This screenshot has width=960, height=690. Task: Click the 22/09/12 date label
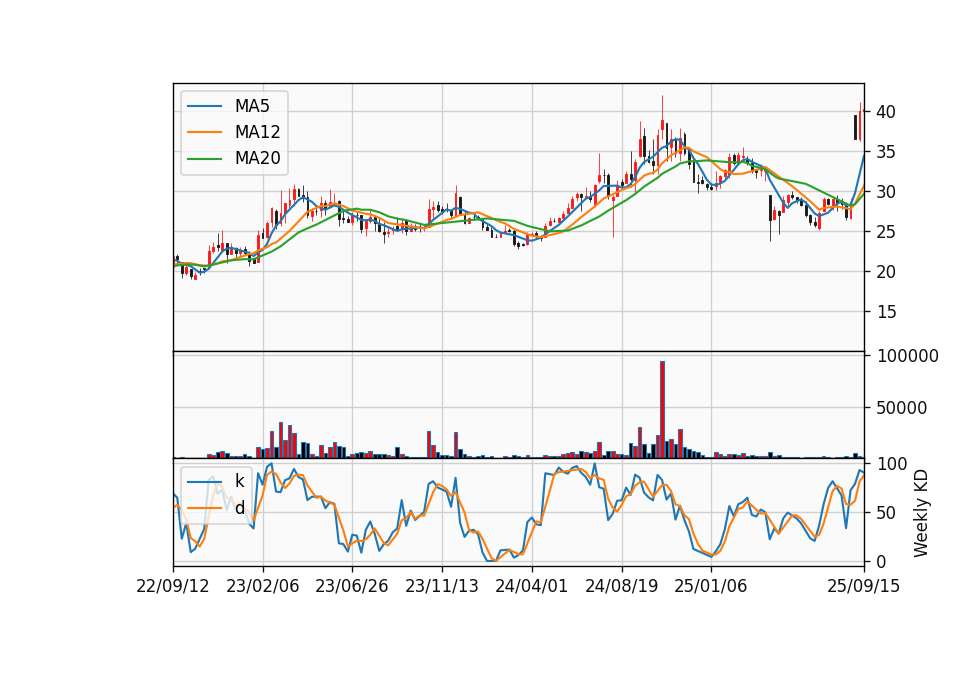click(173, 586)
